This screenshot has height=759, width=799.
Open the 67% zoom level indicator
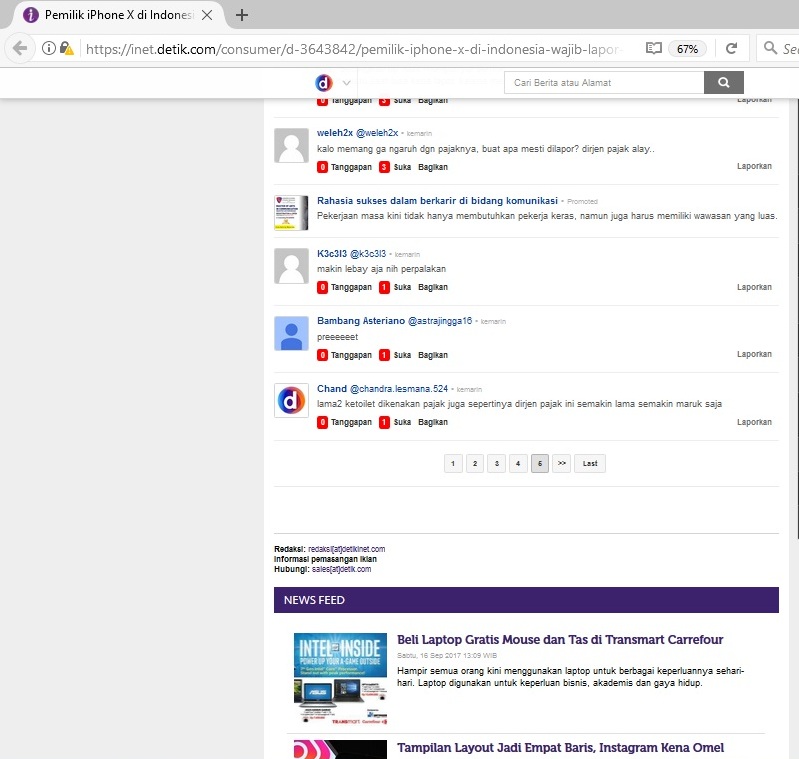[x=687, y=48]
